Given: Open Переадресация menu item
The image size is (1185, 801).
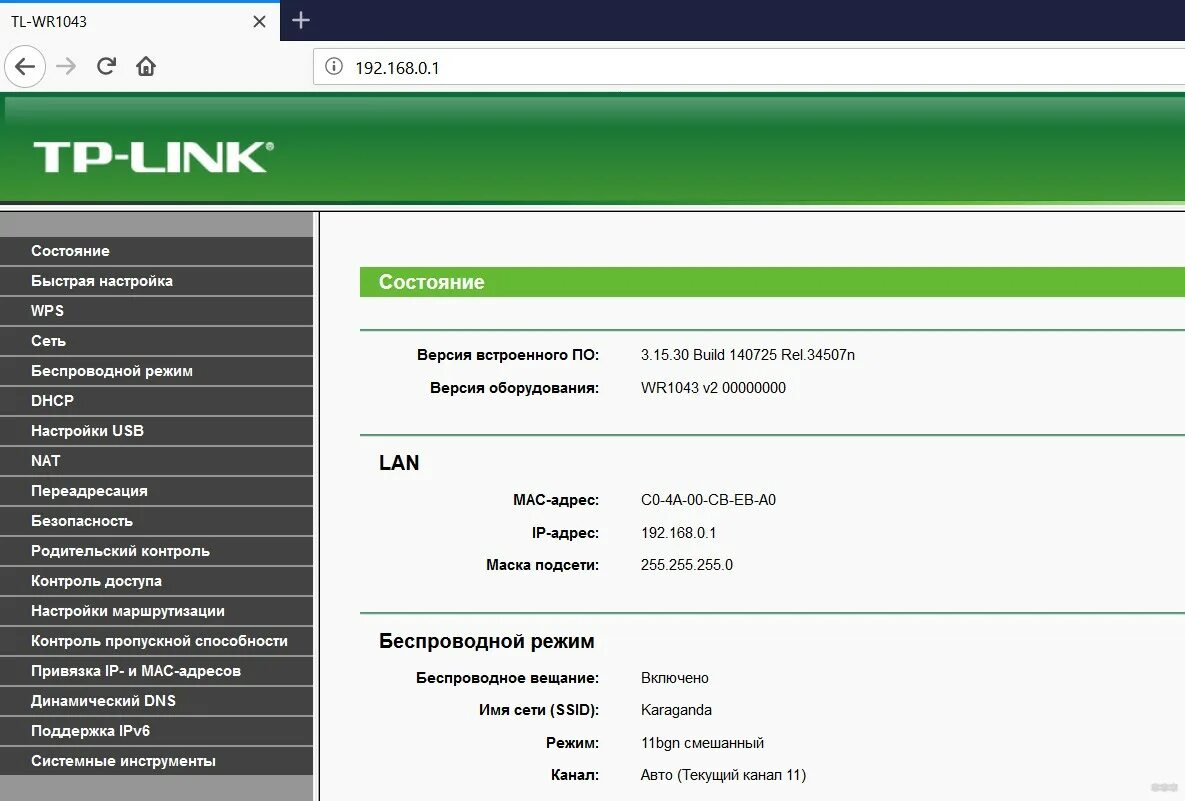Looking at the screenshot, I should pos(156,490).
